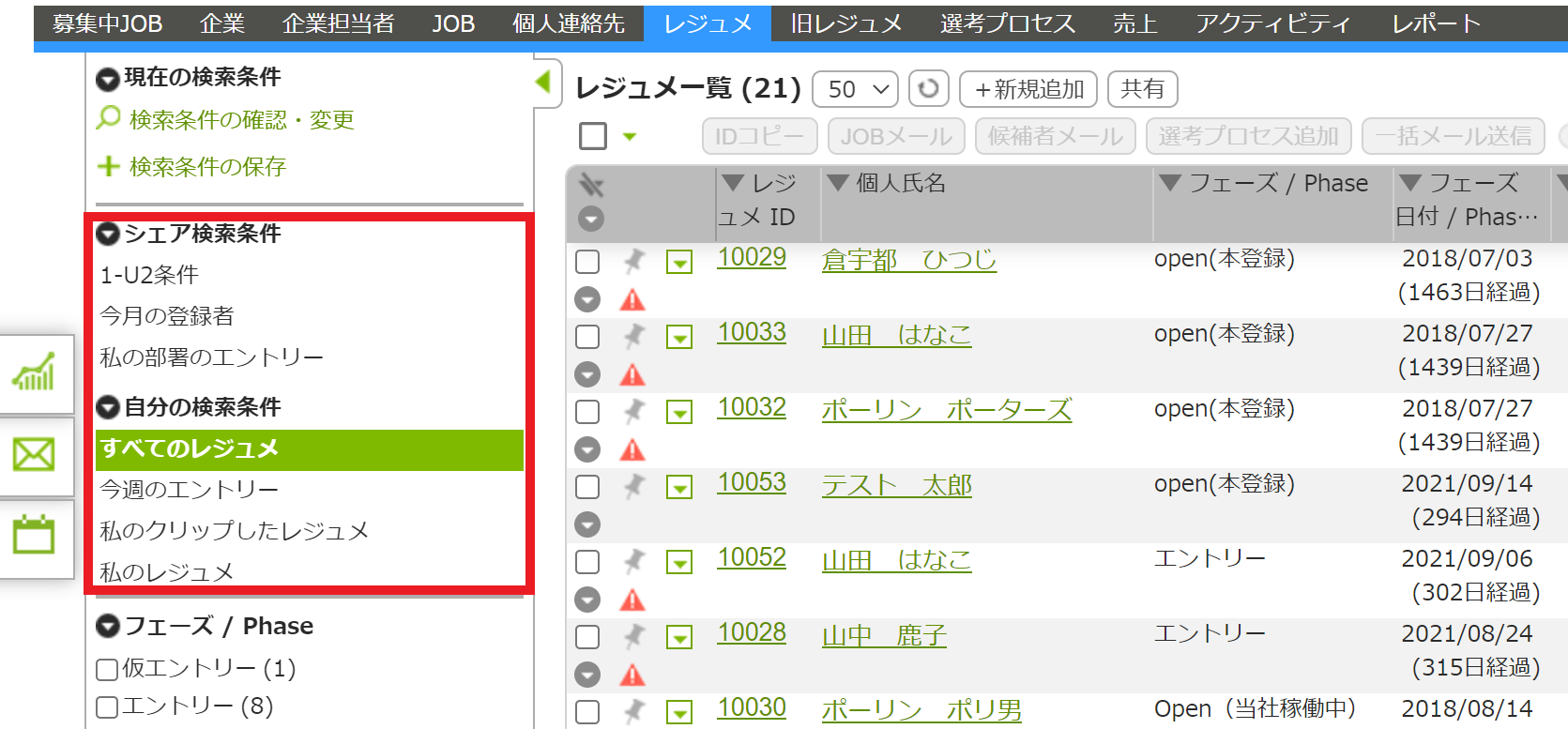
Task: Collapse the シェア検索条件 section
Action: (x=108, y=234)
